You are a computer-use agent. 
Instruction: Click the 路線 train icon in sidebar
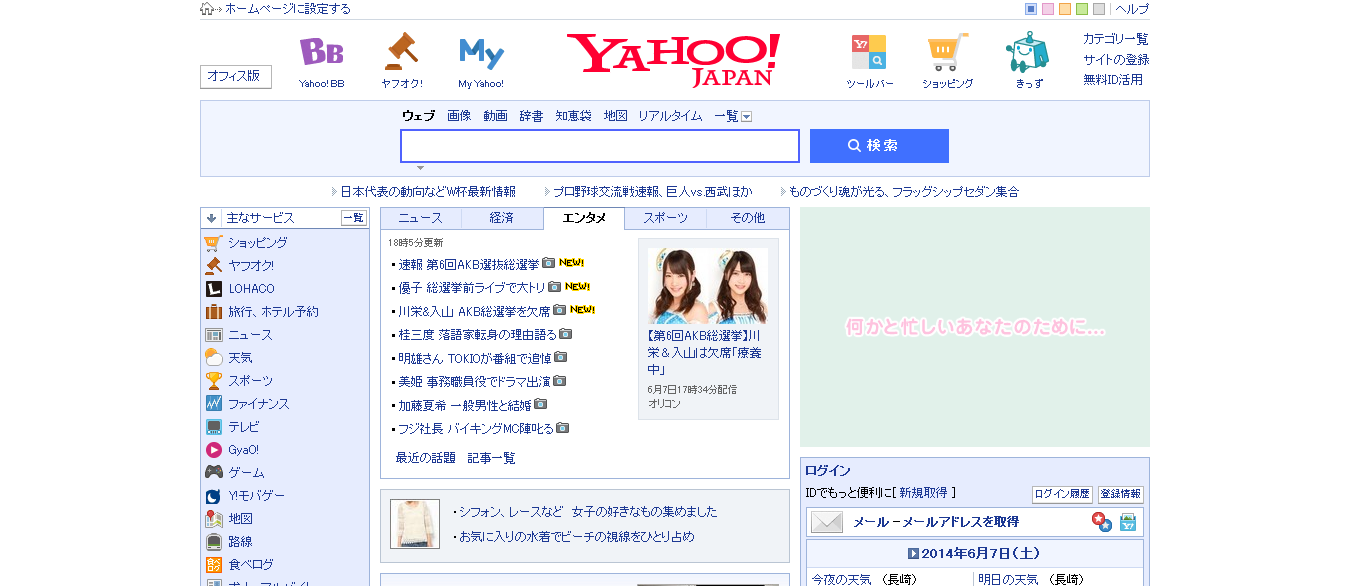pyautogui.click(x=213, y=542)
